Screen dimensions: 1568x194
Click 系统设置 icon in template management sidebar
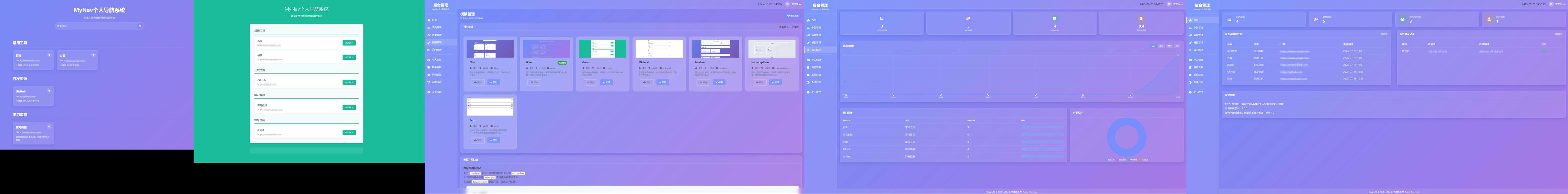point(429,75)
